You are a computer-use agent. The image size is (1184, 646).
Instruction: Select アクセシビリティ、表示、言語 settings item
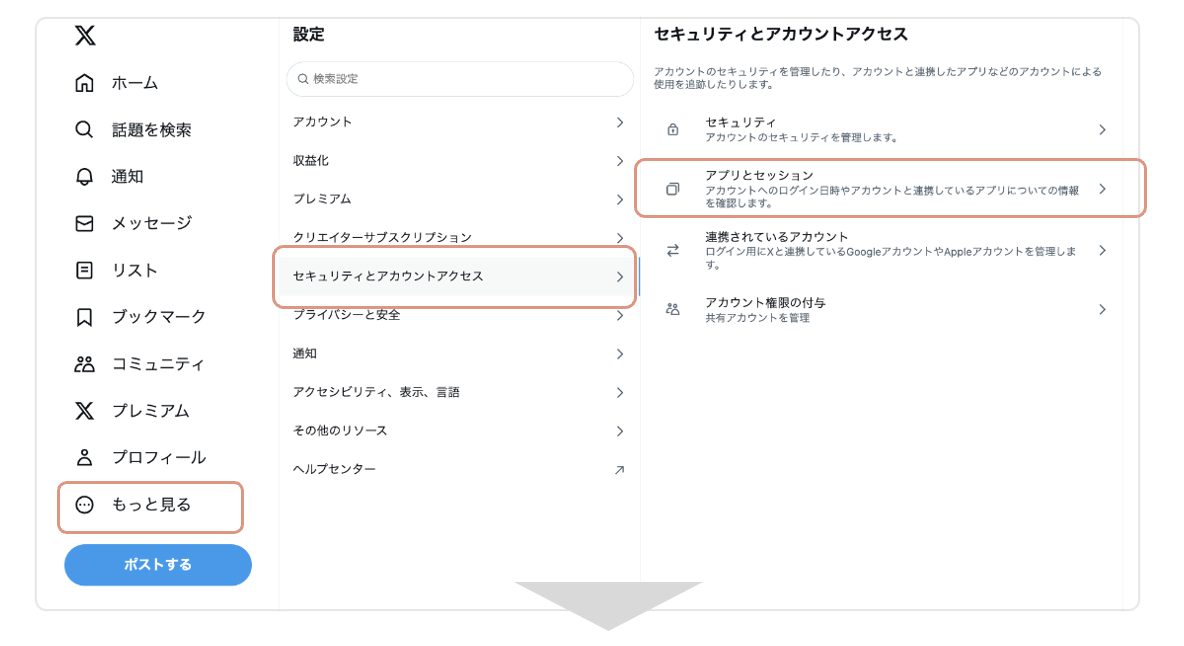coord(376,392)
